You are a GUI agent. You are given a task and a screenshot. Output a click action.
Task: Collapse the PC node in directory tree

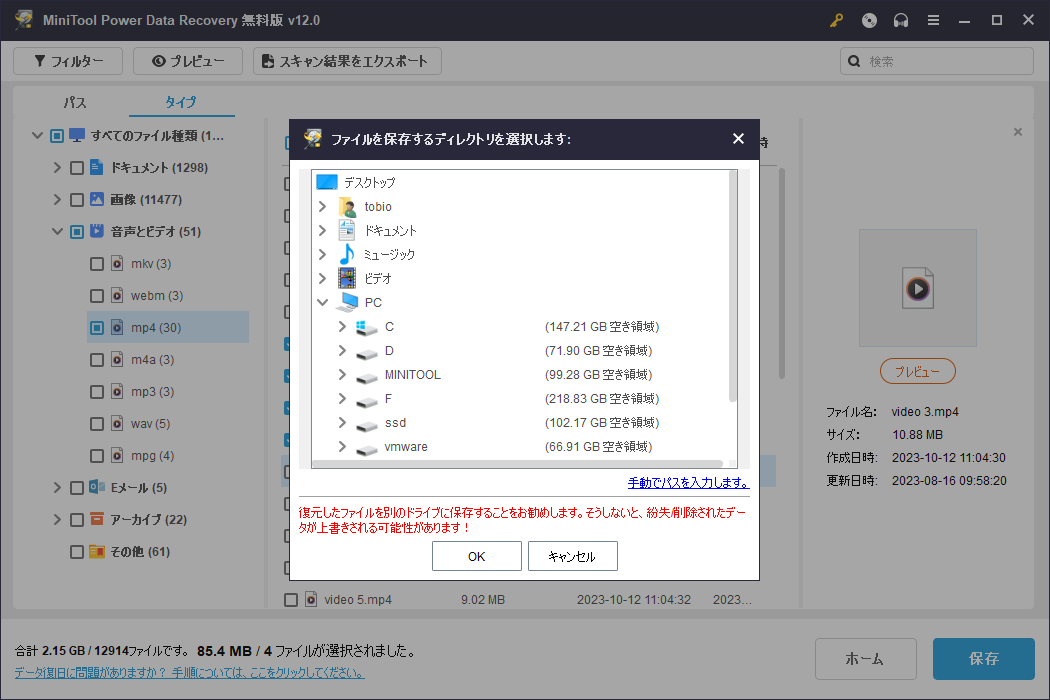(x=322, y=302)
